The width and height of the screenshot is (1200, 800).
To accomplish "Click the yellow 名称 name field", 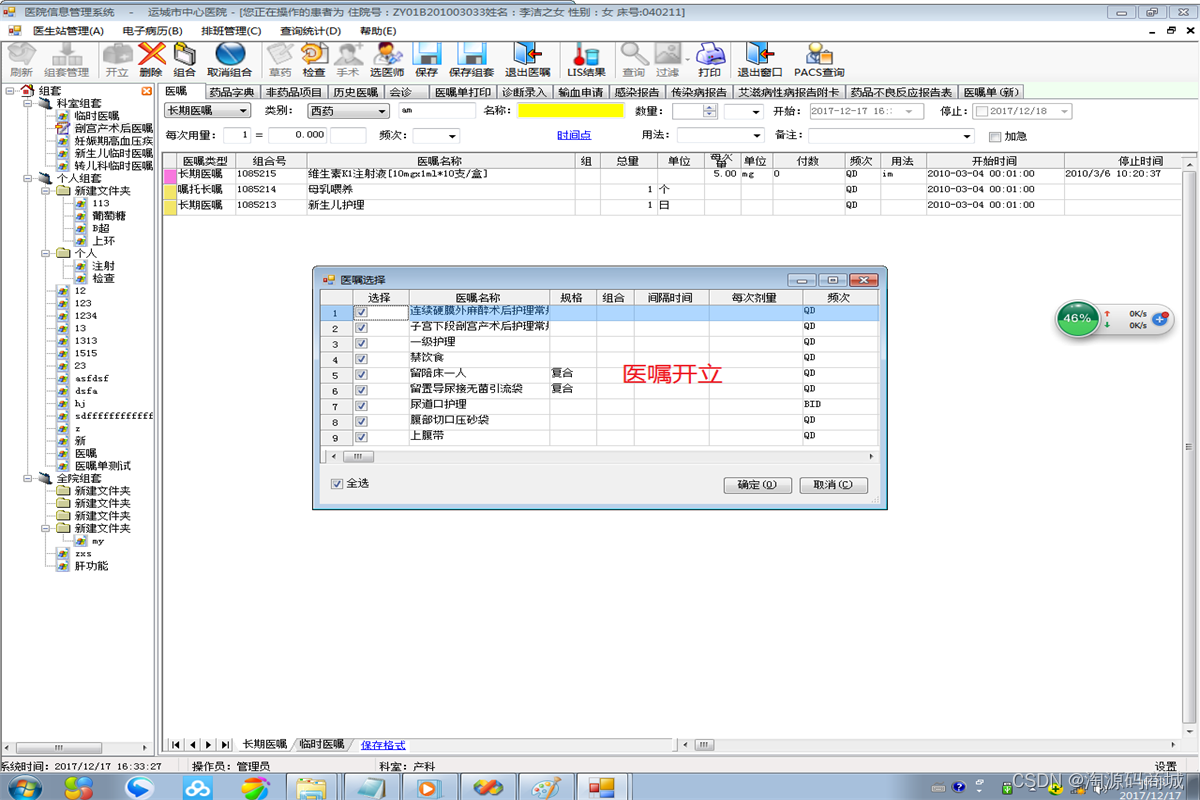I will (571, 111).
